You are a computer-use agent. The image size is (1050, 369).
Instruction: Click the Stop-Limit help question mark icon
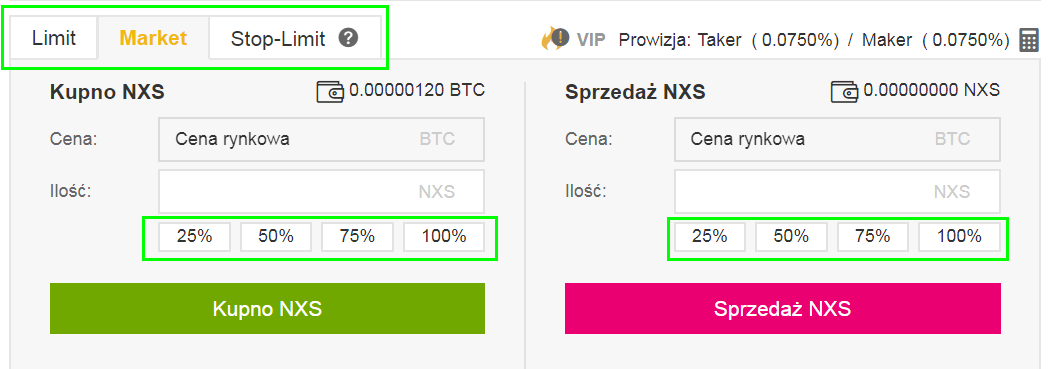348,38
